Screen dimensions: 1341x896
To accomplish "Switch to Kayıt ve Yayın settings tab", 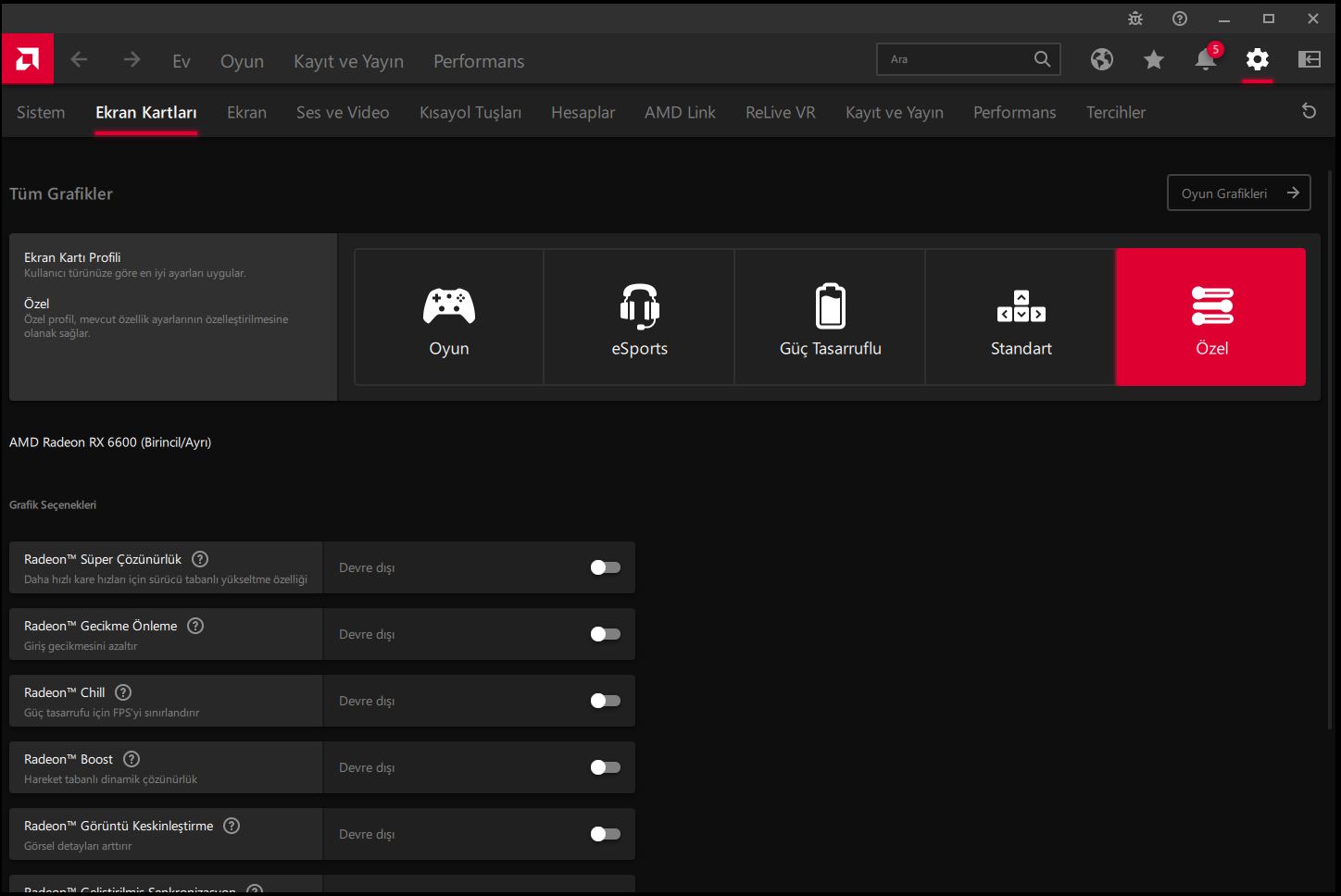I will click(x=895, y=112).
